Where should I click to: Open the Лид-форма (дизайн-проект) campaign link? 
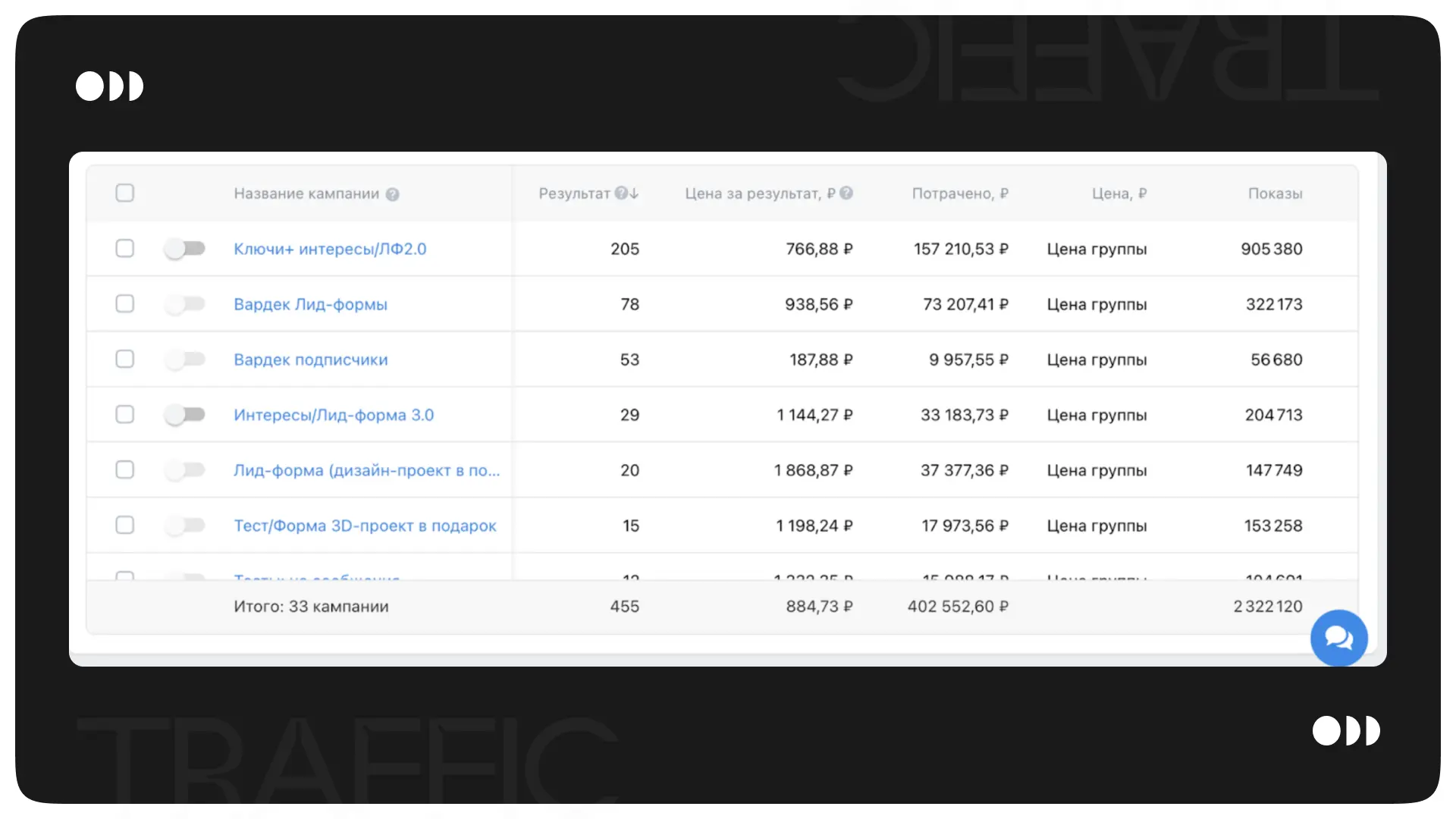click(366, 470)
